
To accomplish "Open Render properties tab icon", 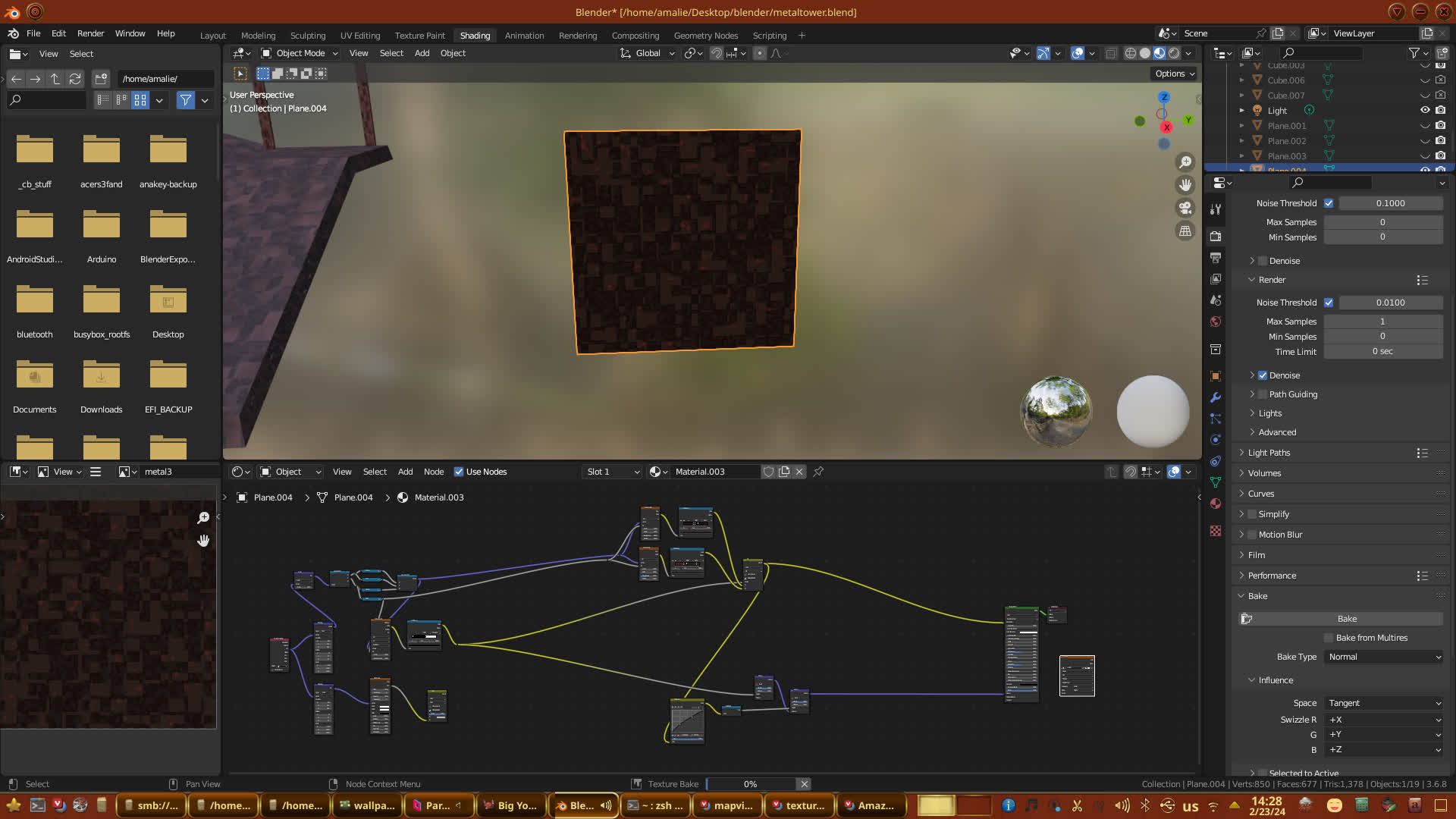I will [1216, 237].
